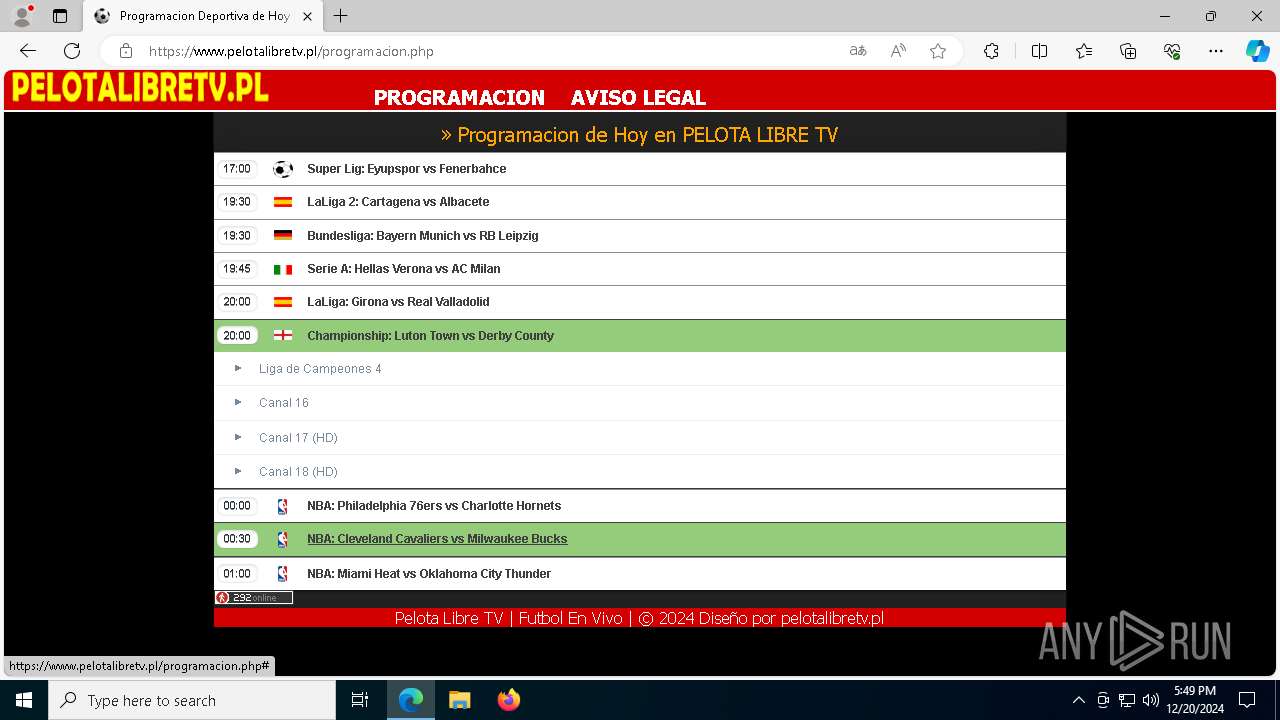This screenshot has width=1280, height=720.
Task: View site information lock icon
Action: point(126,51)
